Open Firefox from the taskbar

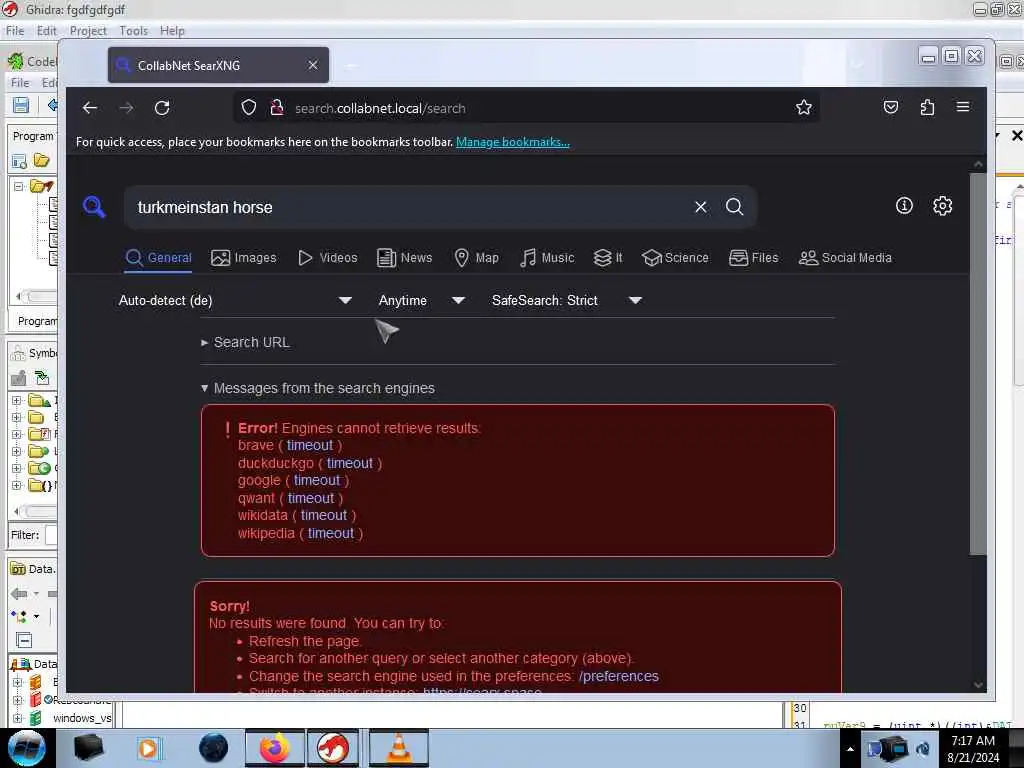click(x=274, y=748)
